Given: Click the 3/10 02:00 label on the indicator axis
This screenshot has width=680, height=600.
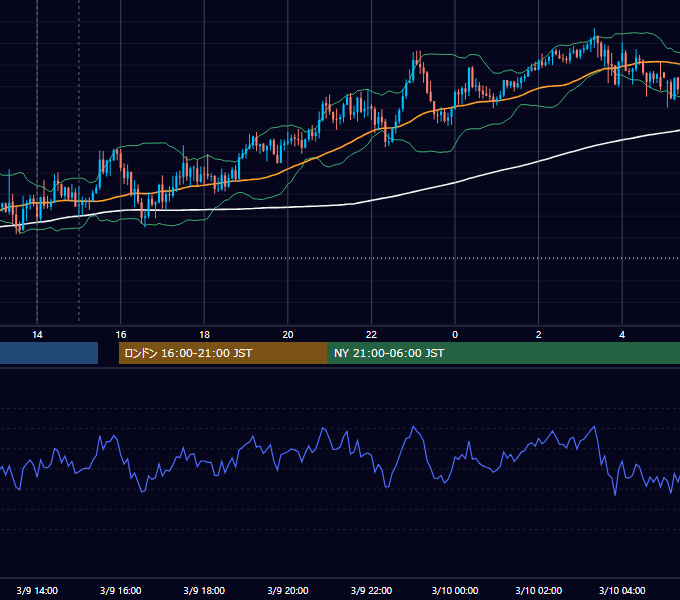Looking at the screenshot, I should click(x=539, y=590).
